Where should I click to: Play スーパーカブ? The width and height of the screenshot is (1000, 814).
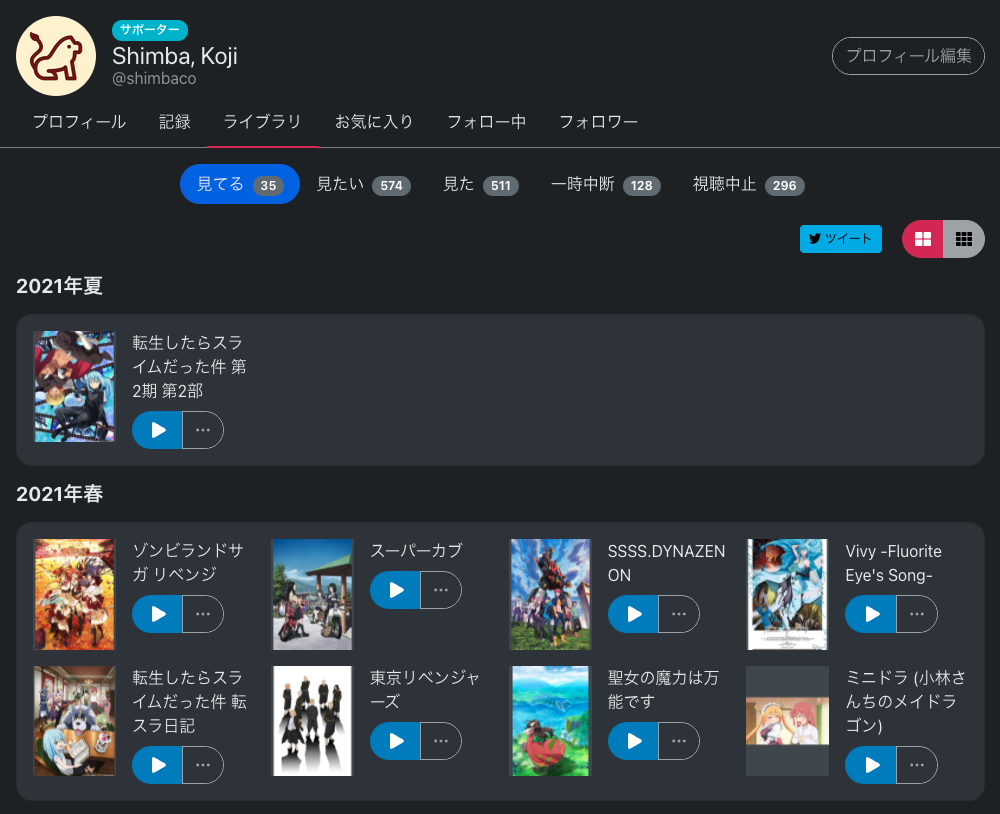(394, 590)
